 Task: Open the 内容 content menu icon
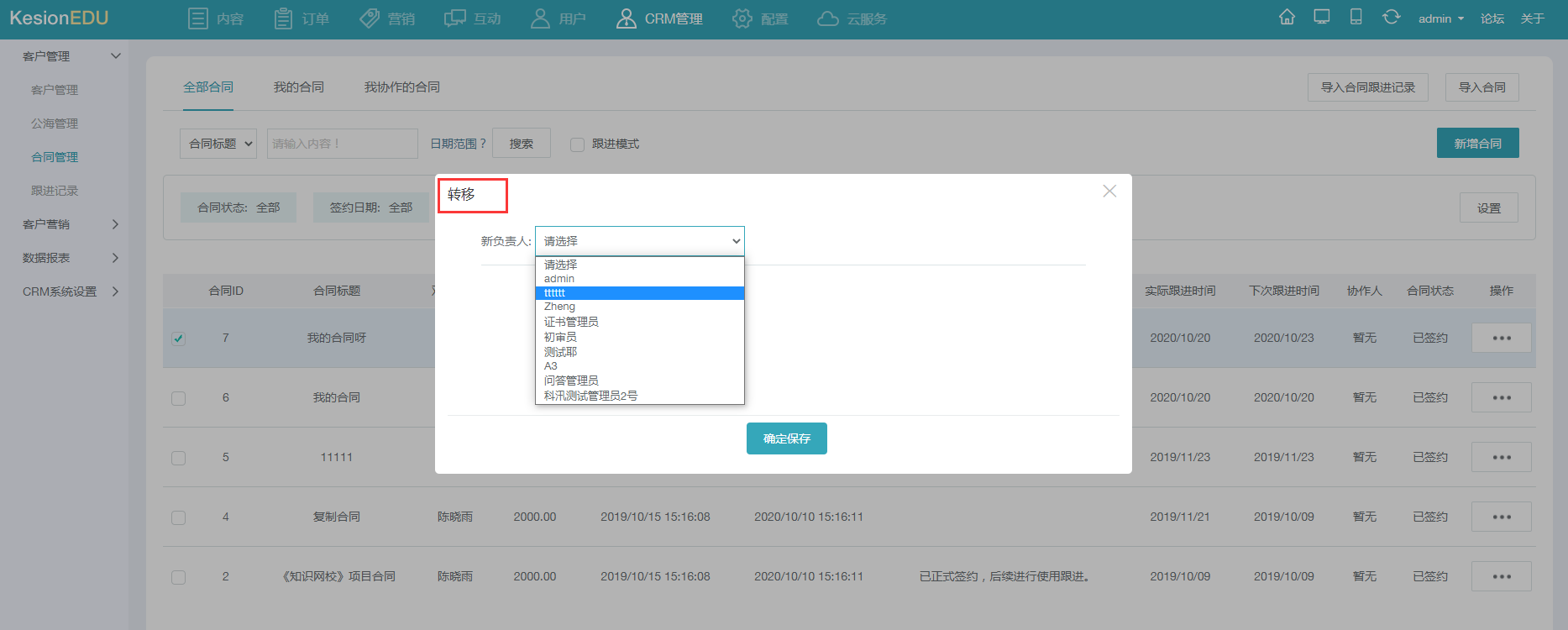click(198, 18)
